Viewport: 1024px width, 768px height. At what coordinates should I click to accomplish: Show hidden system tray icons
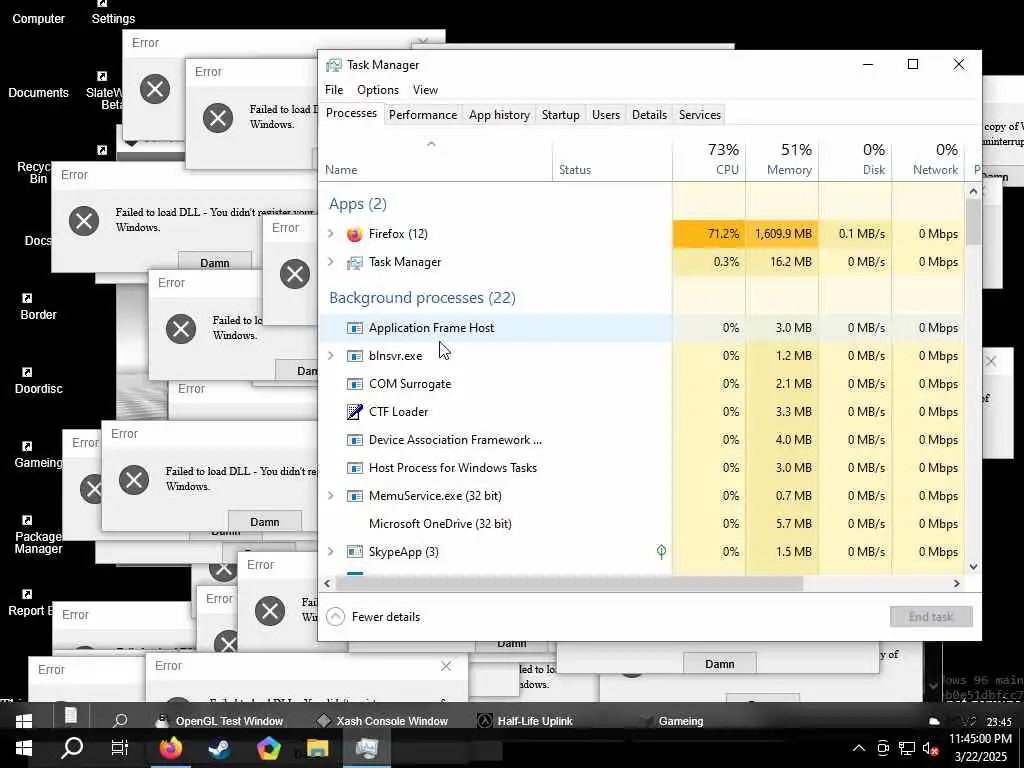point(859,748)
